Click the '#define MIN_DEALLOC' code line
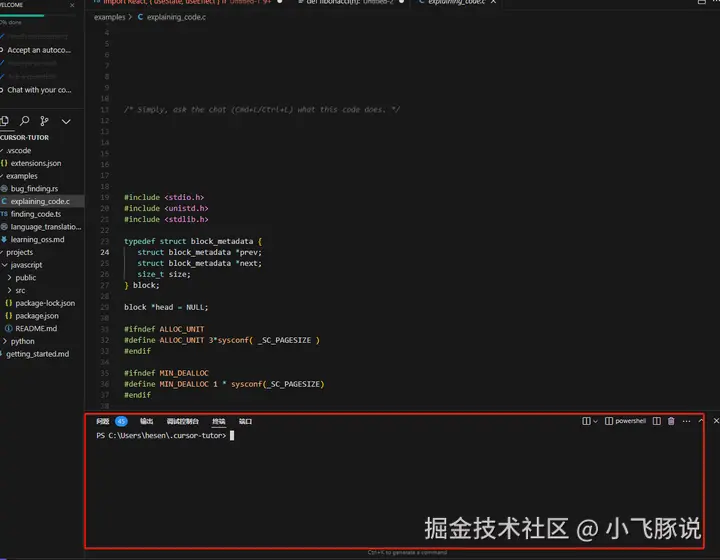 (x=224, y=384)
